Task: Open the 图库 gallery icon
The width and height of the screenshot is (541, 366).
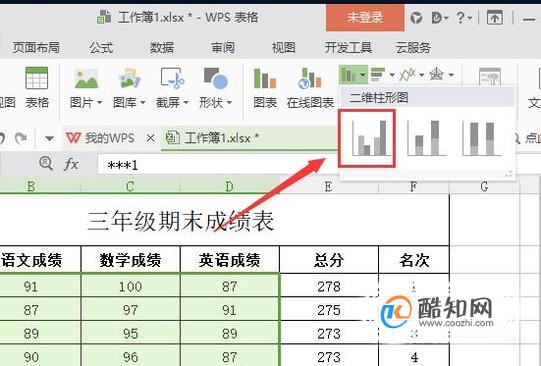Action: [129, 78]
